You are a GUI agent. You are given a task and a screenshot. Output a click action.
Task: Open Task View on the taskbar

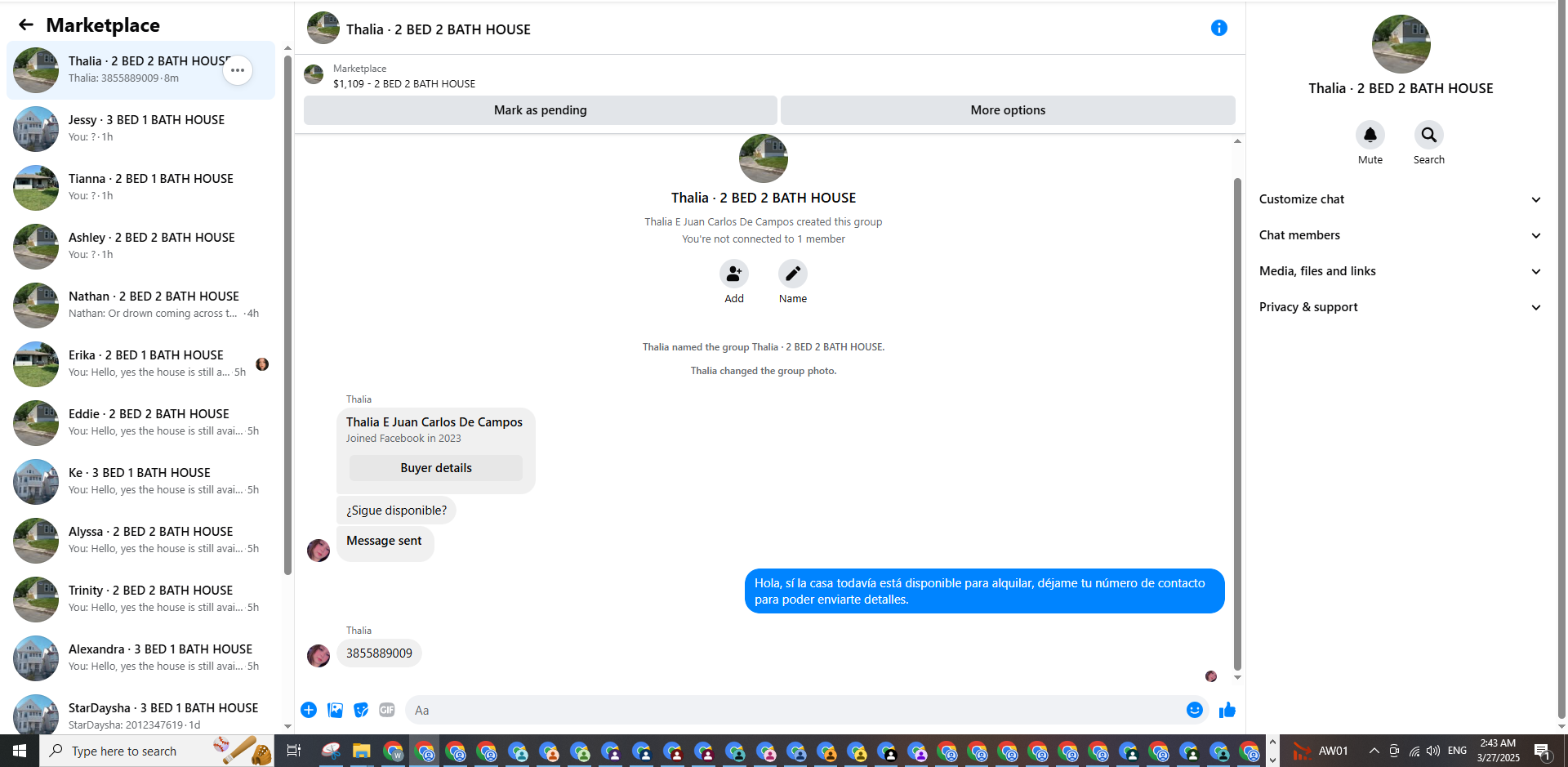click(x=294, y=751)
